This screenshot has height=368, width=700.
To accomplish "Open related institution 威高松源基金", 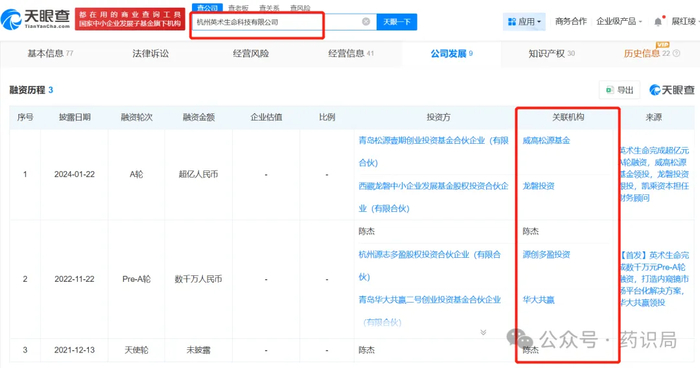I will pyautogui.click(x=546, y=140).
